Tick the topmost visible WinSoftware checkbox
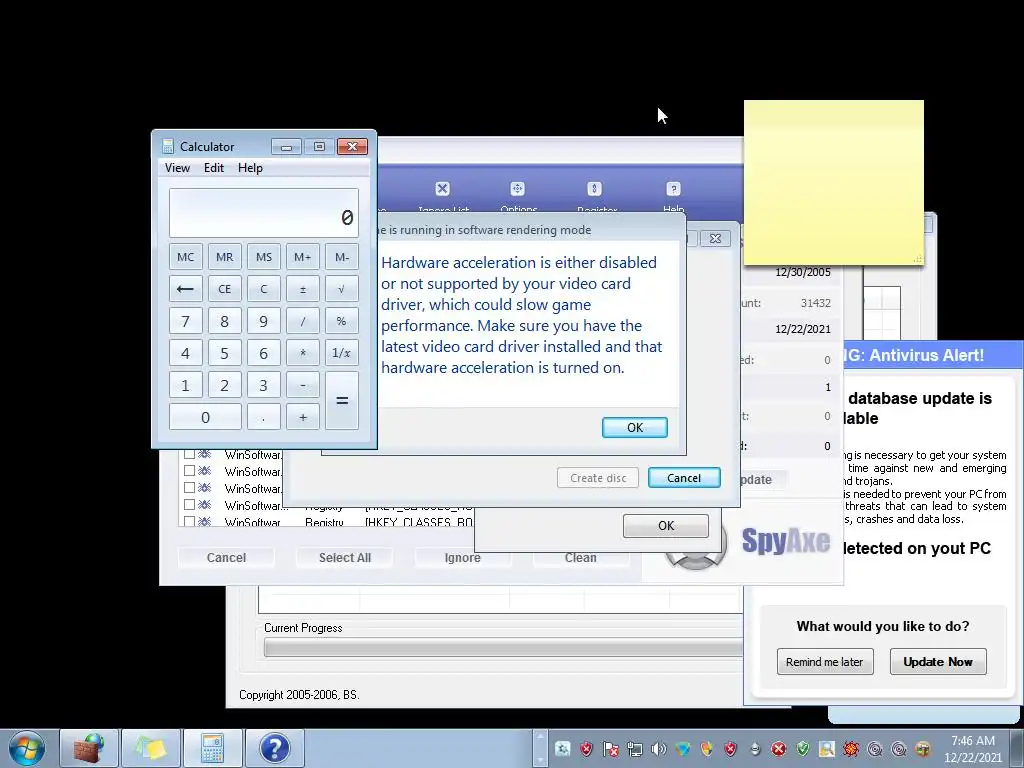 pyautogui.click(x=189, y=454)
